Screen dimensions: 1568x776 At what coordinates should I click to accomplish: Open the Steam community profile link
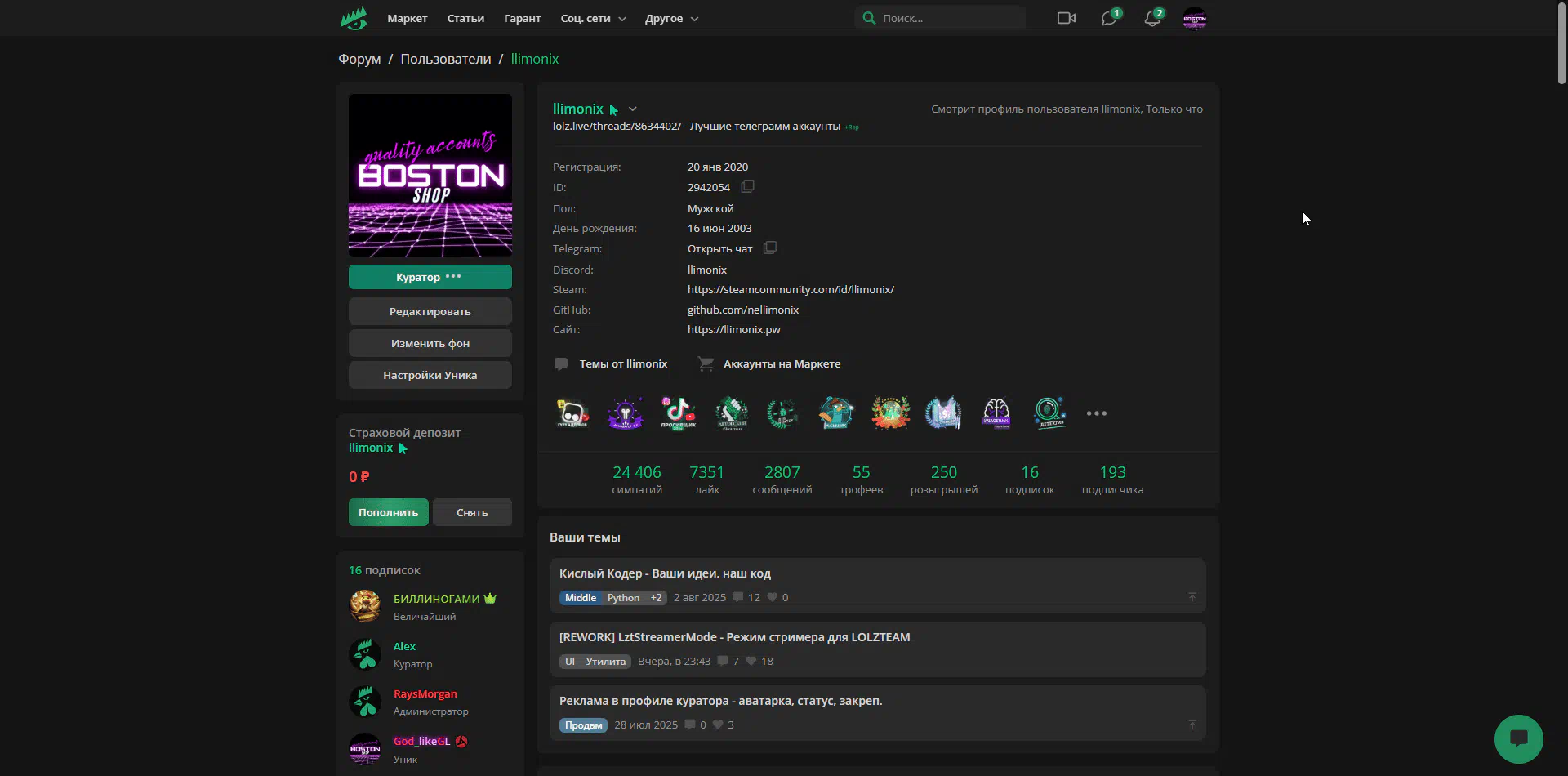pos(791,289)
